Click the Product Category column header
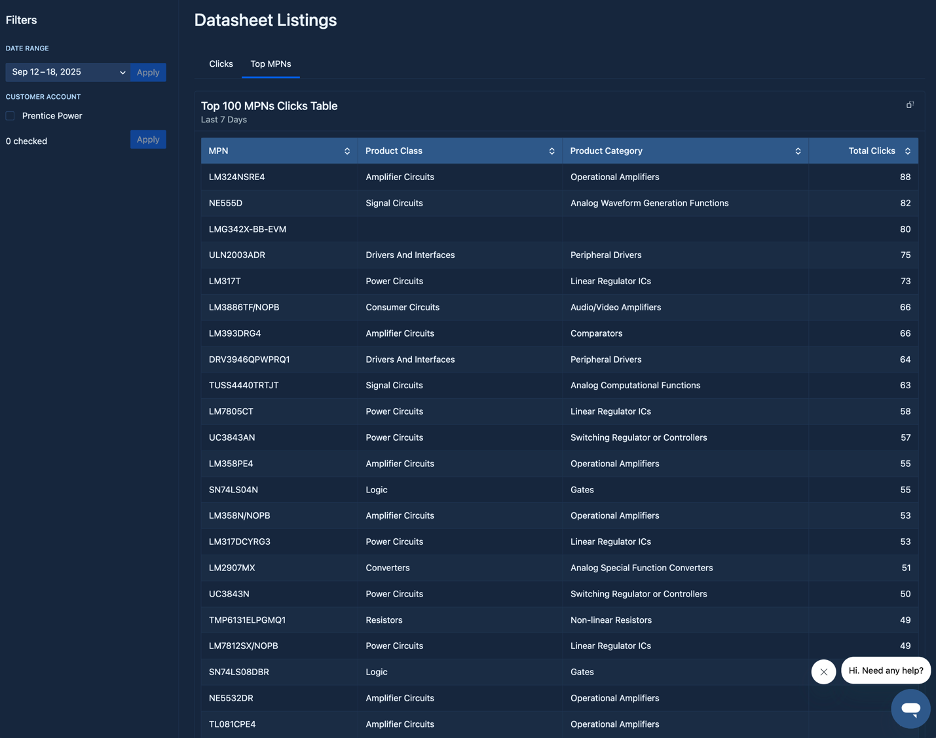The height and width of the screenshot is (738, 936). [606, 151]
